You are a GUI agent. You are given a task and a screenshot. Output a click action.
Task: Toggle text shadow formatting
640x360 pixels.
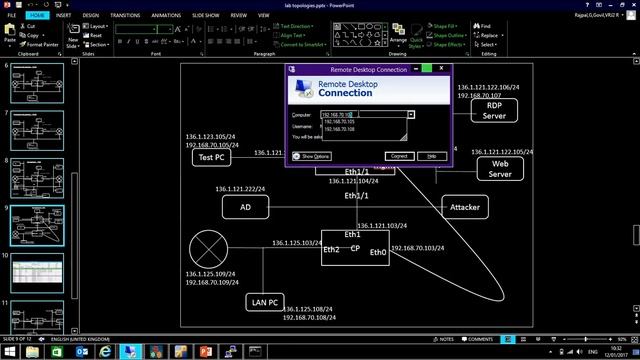[x=146, y=42]
